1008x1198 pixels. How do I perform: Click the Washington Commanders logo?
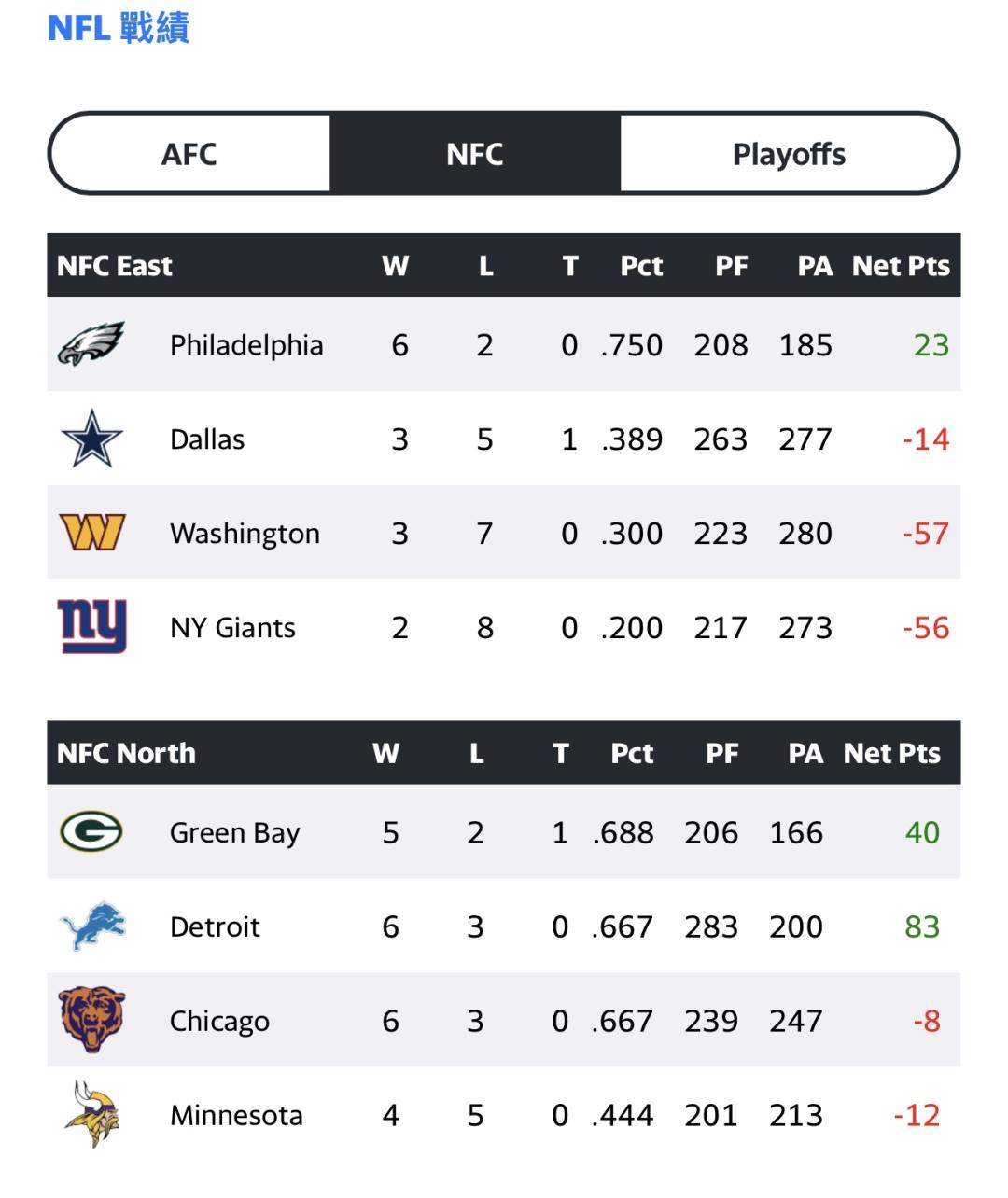91,533
